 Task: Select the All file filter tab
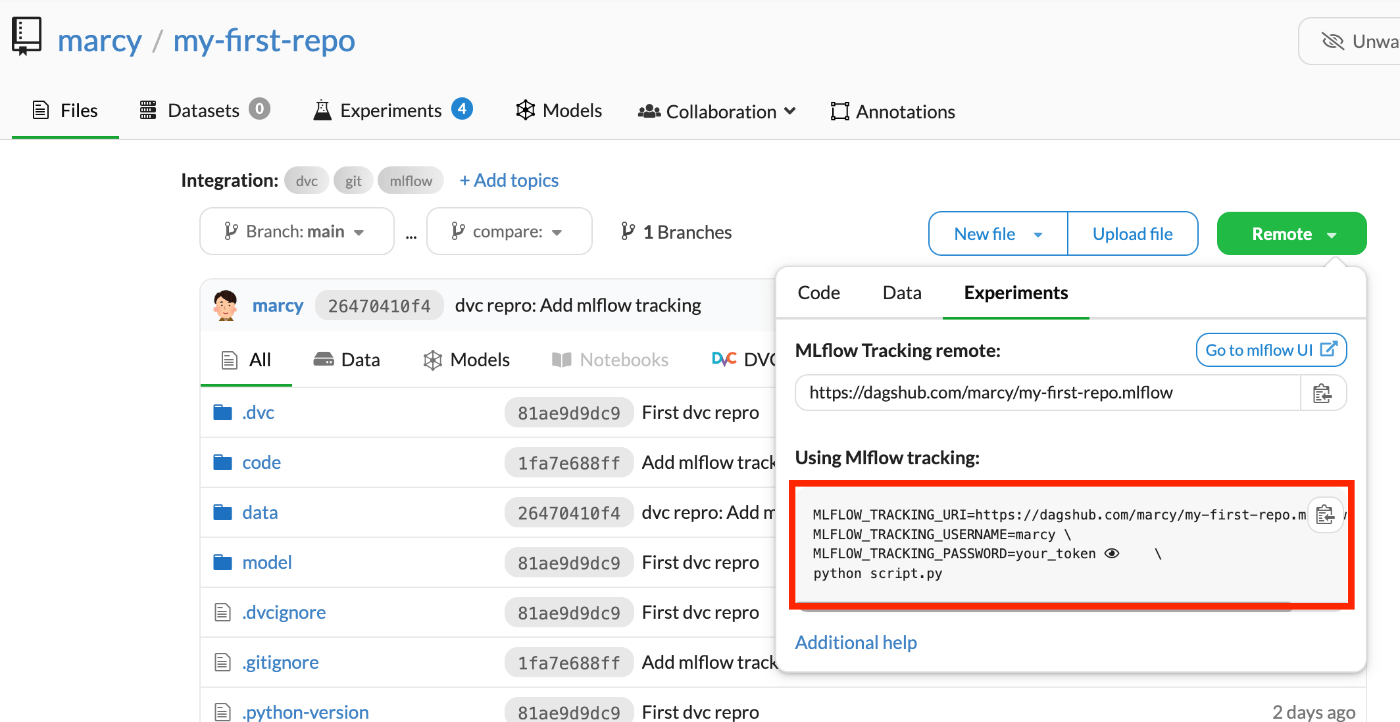[x=246, y=359]
